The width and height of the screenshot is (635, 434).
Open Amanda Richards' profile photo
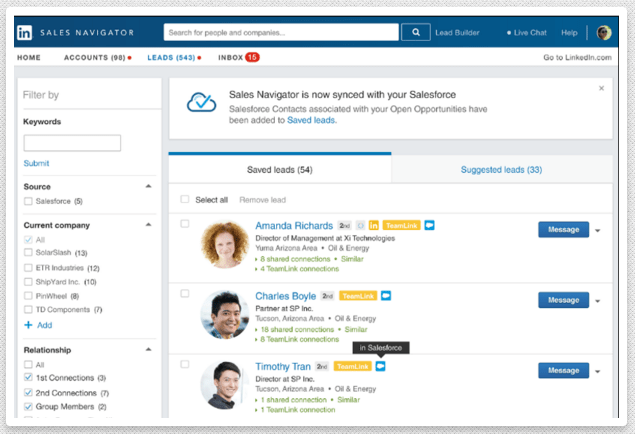pos(225,244)
